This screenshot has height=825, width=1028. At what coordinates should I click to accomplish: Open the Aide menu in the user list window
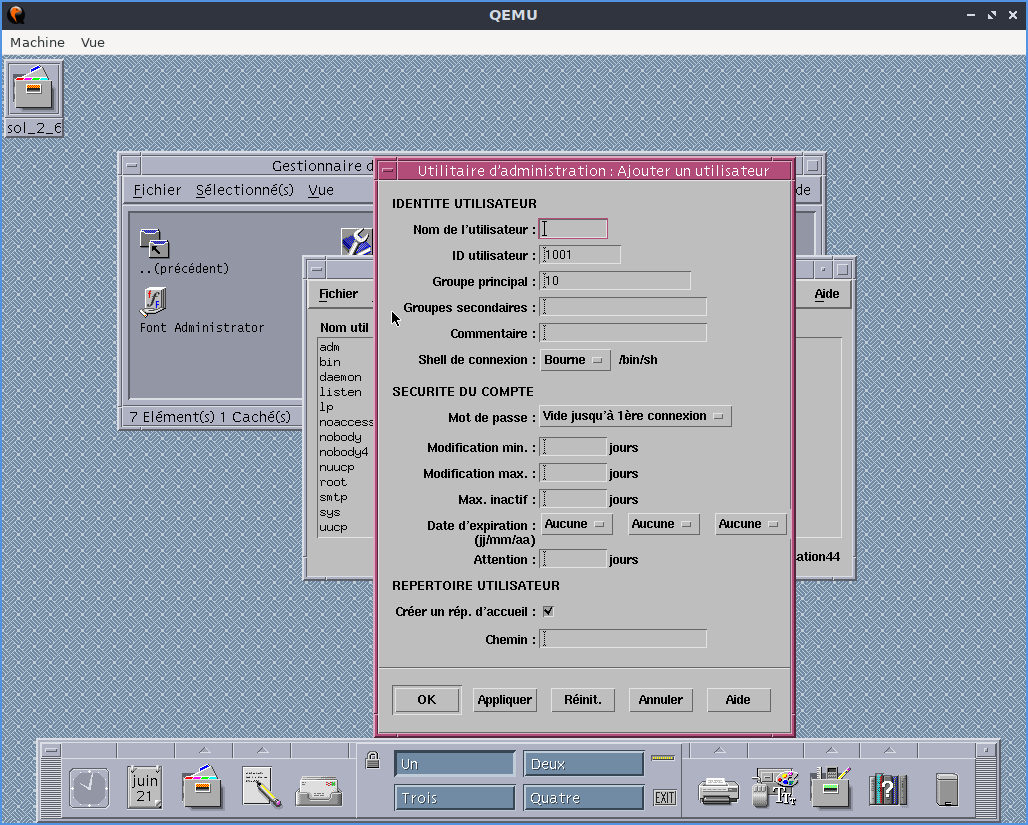coord(827,294)
